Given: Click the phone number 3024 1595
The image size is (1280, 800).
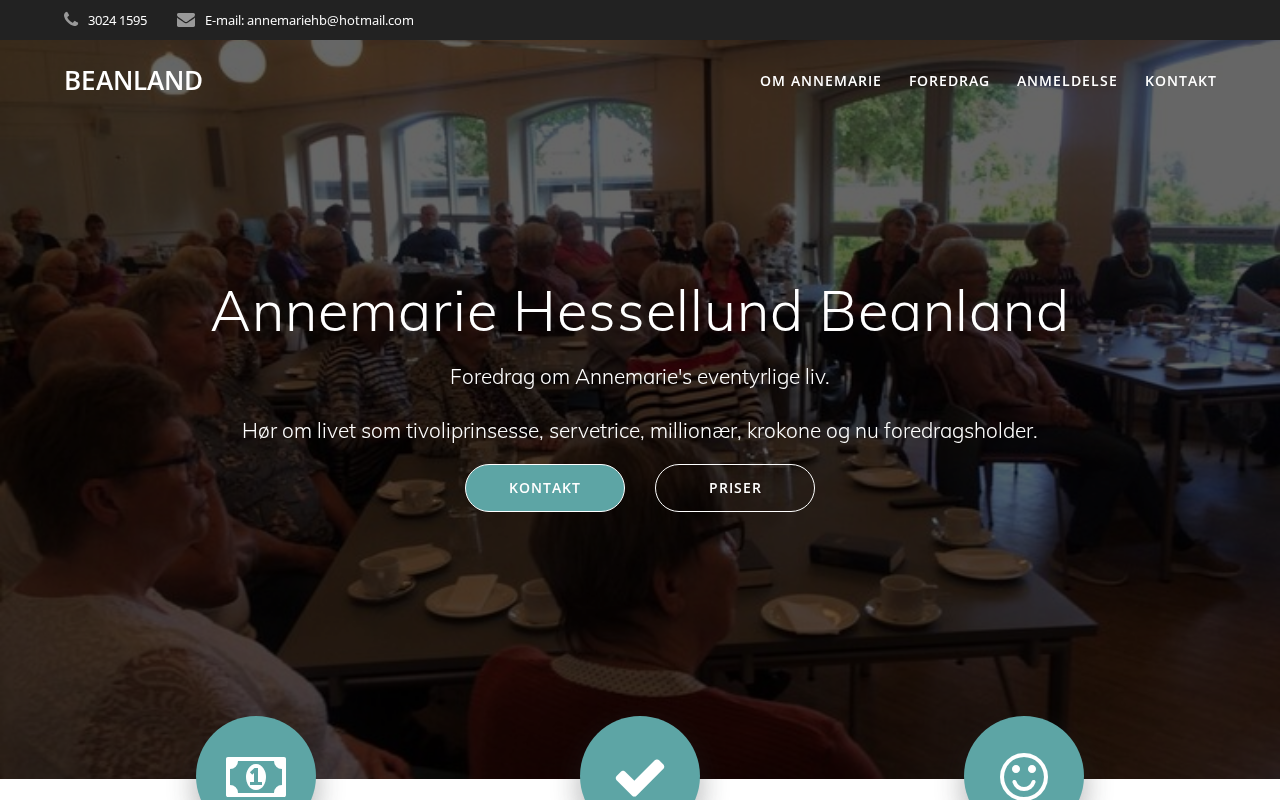Looking at the screenshot, I should pos(117,20).
